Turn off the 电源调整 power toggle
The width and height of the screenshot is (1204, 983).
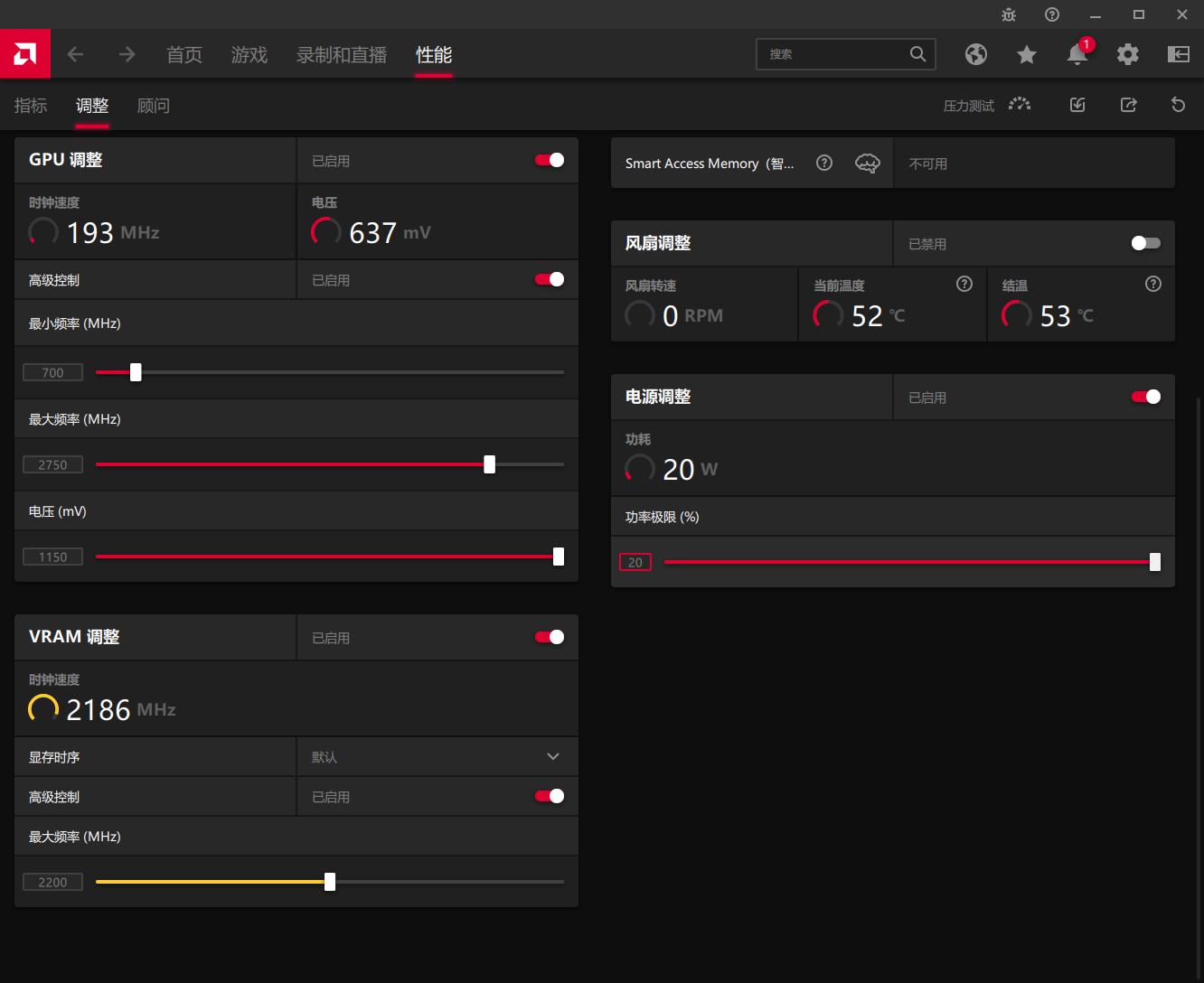tap(1145, 397)
